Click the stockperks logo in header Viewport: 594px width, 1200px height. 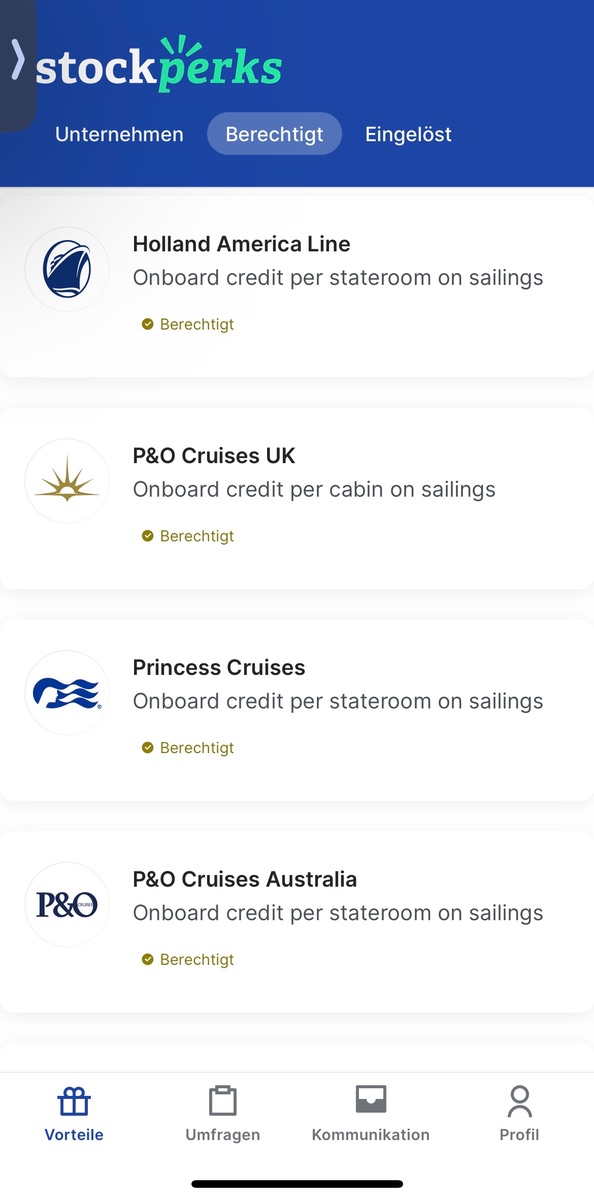pyautogui.click(x=159, y=65)
